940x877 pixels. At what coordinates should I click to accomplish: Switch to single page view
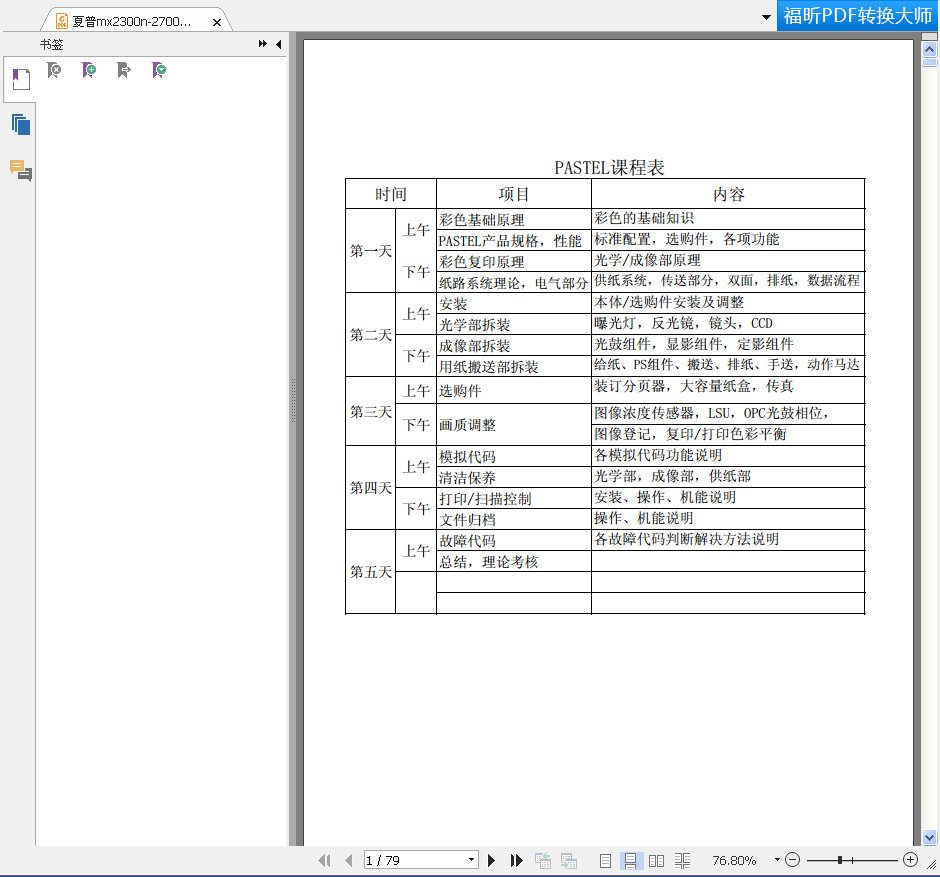(x=605, y=861)
